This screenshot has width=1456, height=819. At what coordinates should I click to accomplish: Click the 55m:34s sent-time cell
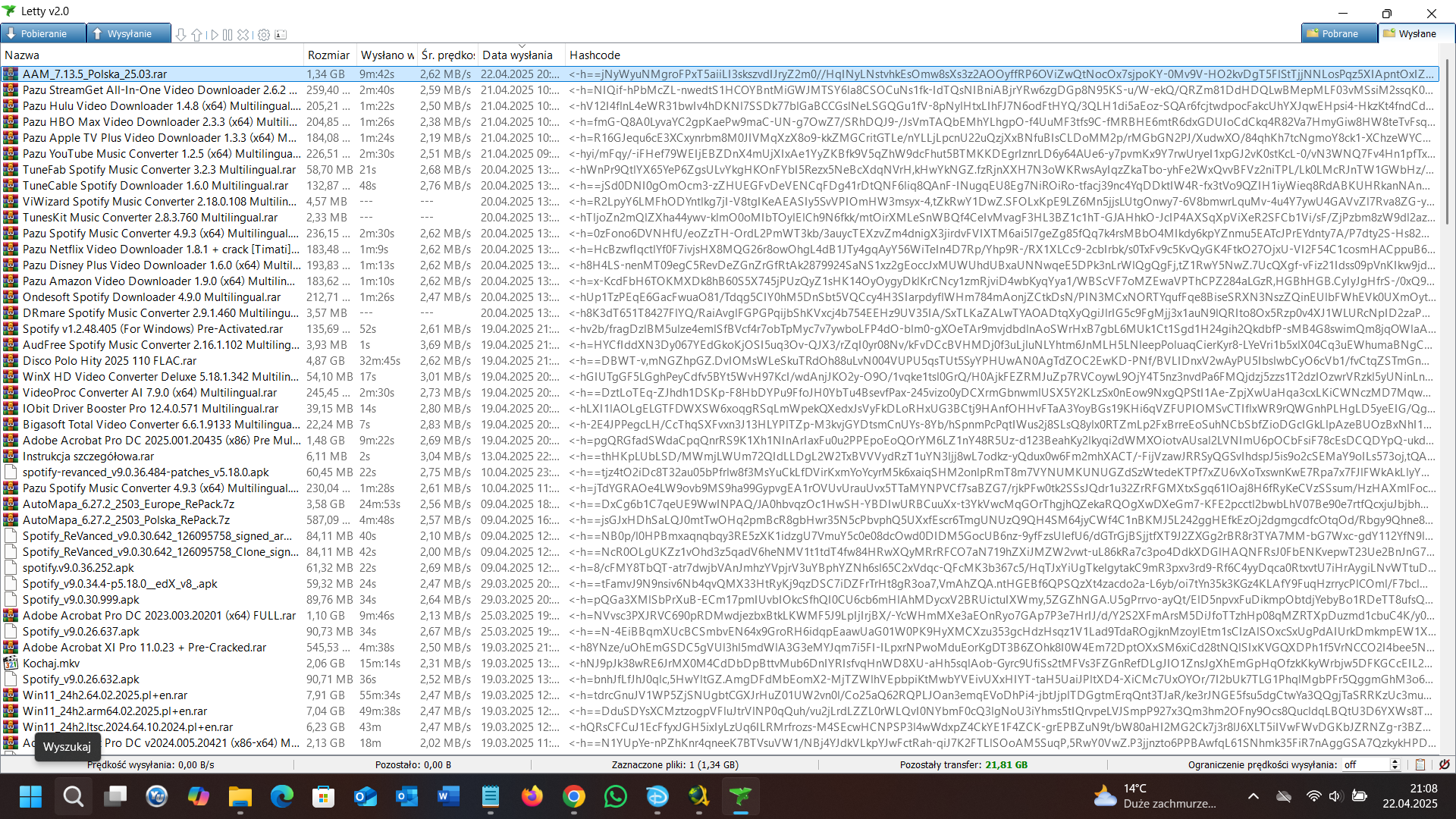tap(380, 695)
